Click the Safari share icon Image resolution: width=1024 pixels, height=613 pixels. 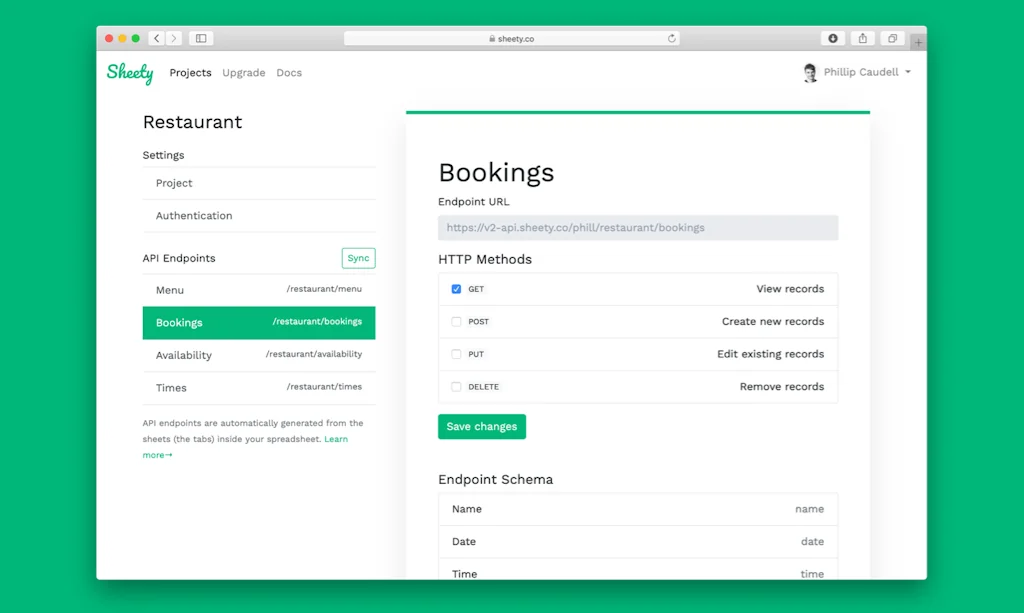(x=862, y=38)
